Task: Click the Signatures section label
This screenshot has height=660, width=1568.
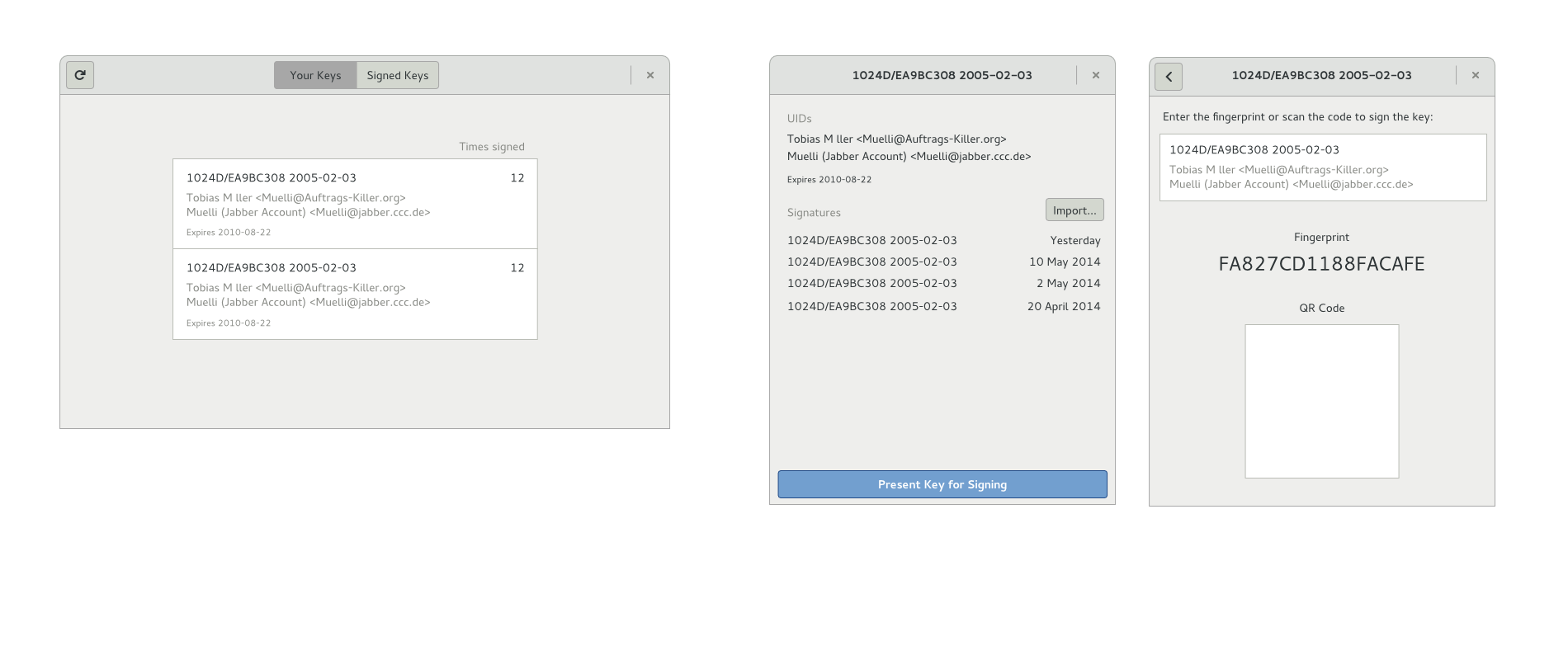Action: (x=814, y=213)
